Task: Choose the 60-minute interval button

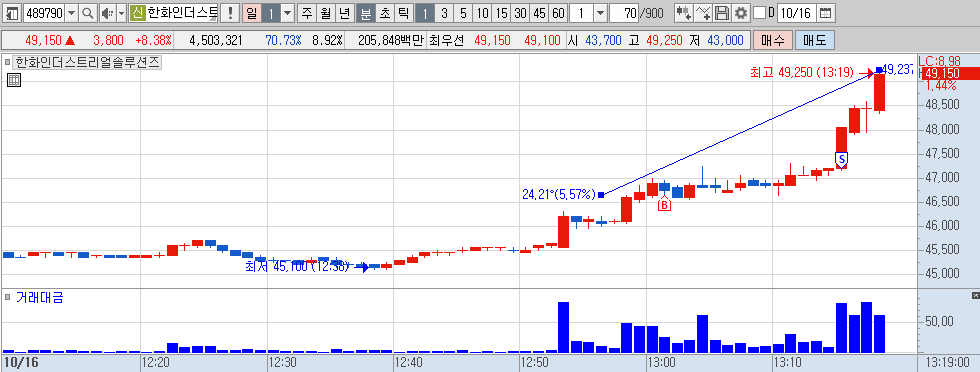Action: click(x=559, y=13)
